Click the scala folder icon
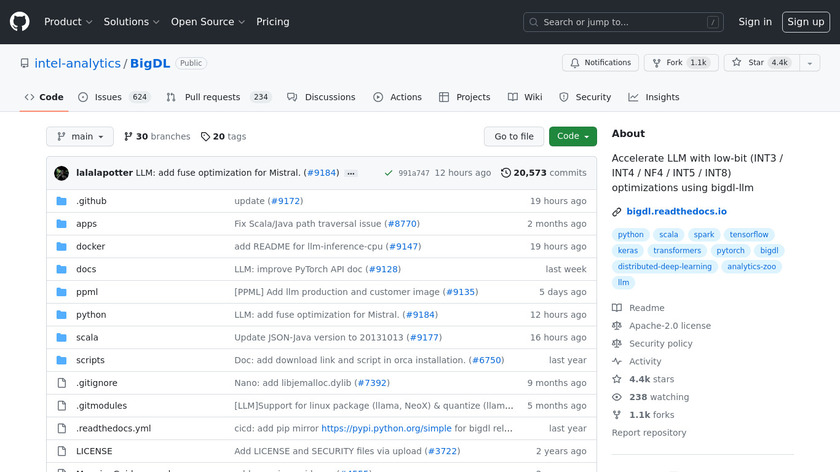The image size is (840, 472). point(62,338)
